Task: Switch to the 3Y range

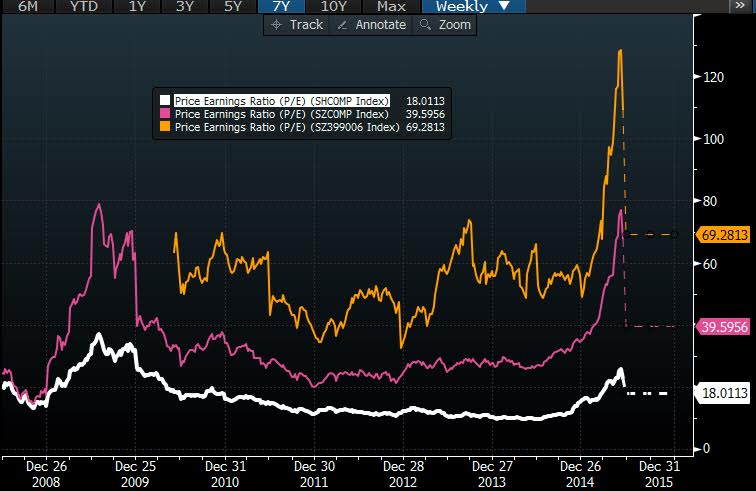Action: coord(185,6)
